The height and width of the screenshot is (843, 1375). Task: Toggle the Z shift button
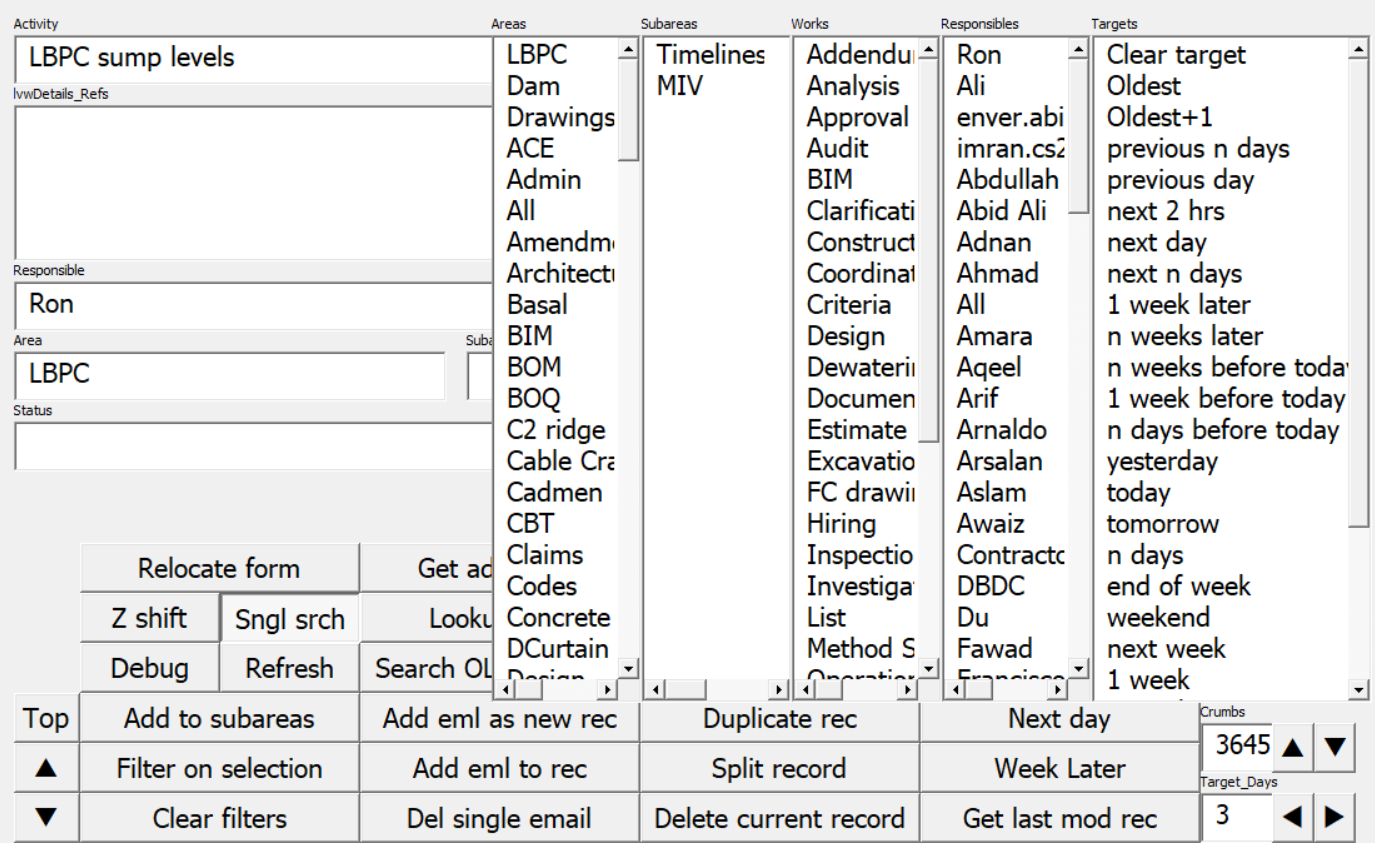coord(148,619)
